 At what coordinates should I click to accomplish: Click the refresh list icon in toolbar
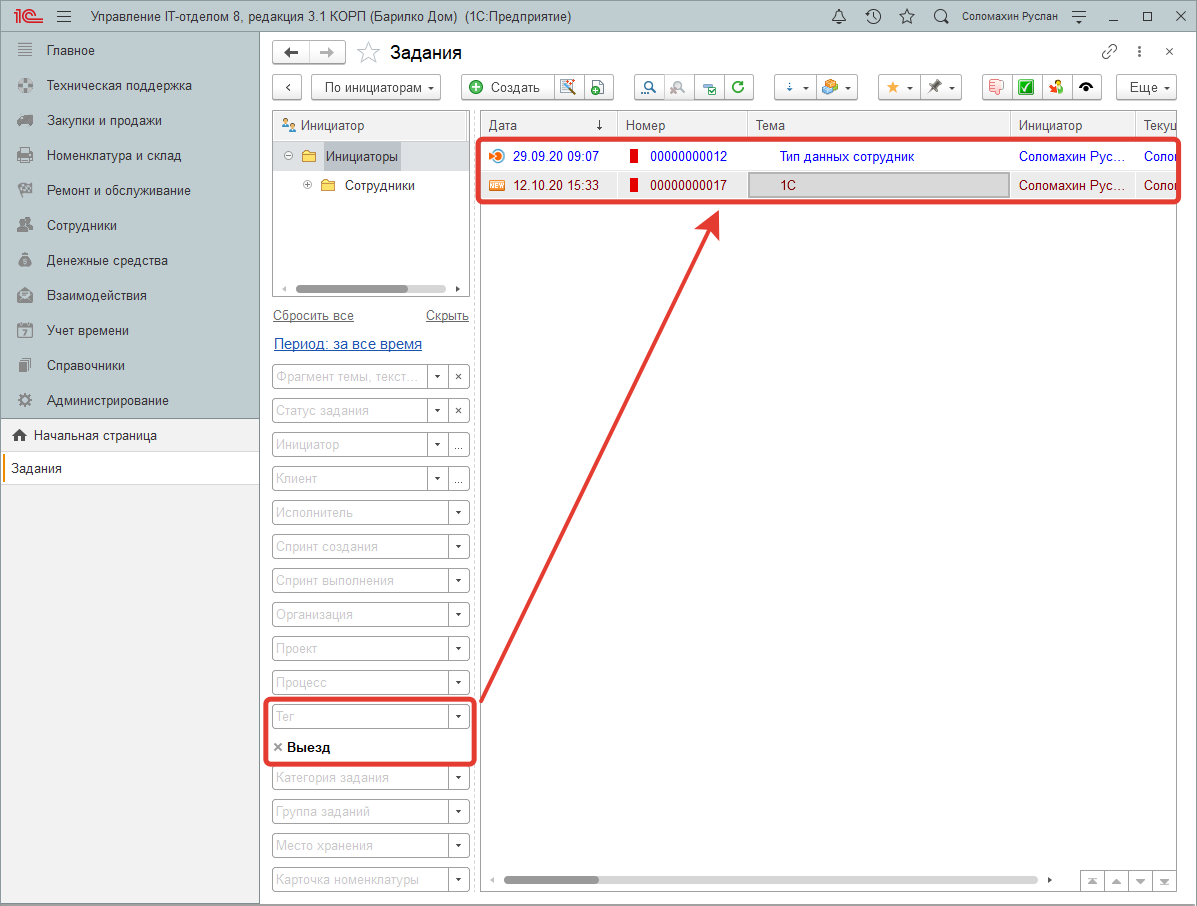coord(738,87)
